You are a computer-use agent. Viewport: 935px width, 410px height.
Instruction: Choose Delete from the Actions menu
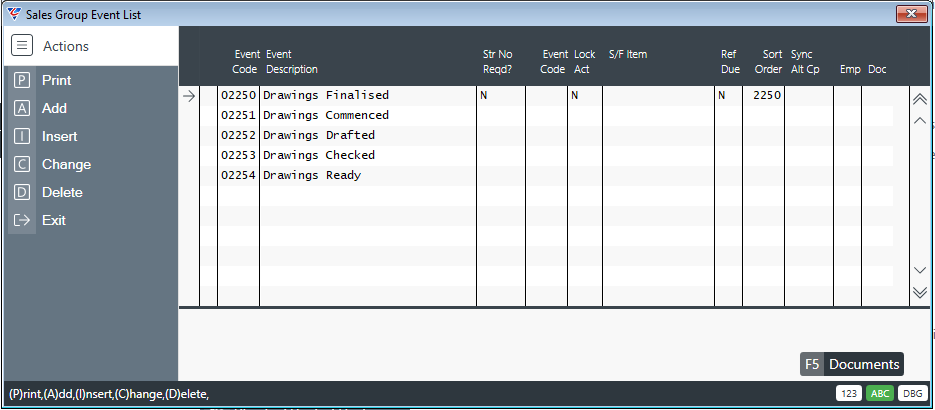coord(62,192)
